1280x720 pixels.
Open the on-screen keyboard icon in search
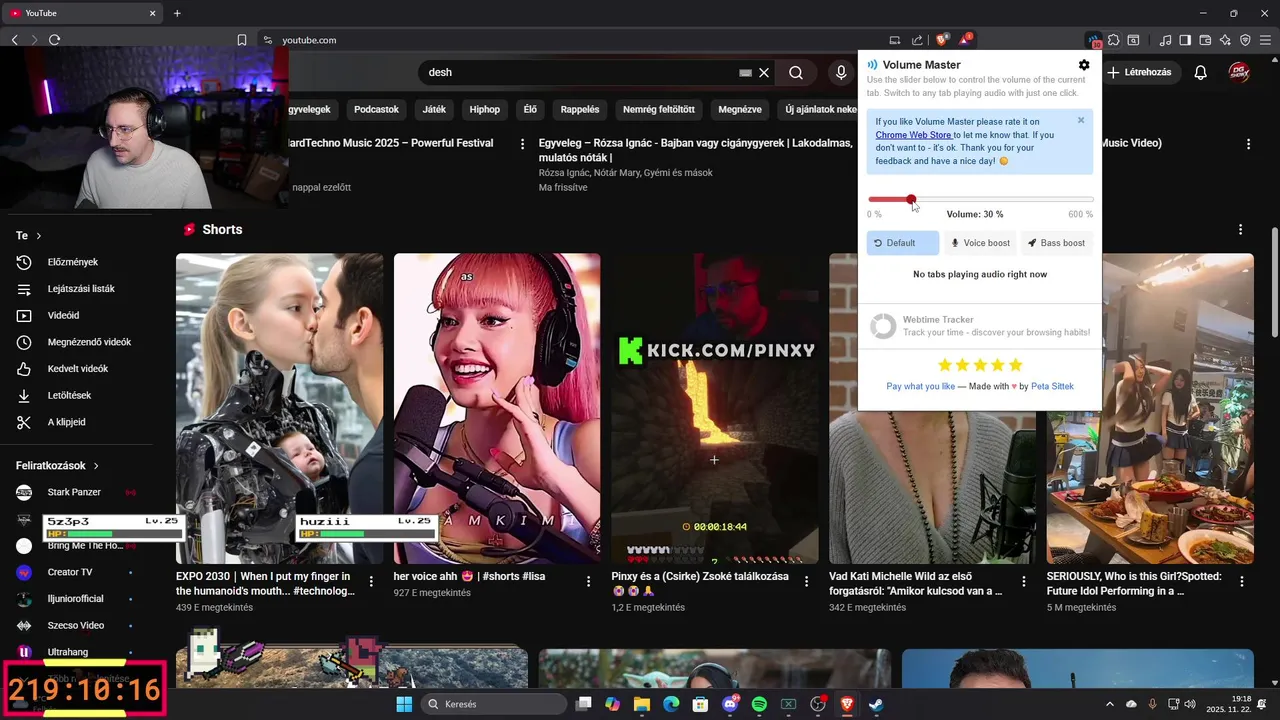coord(745,72)
